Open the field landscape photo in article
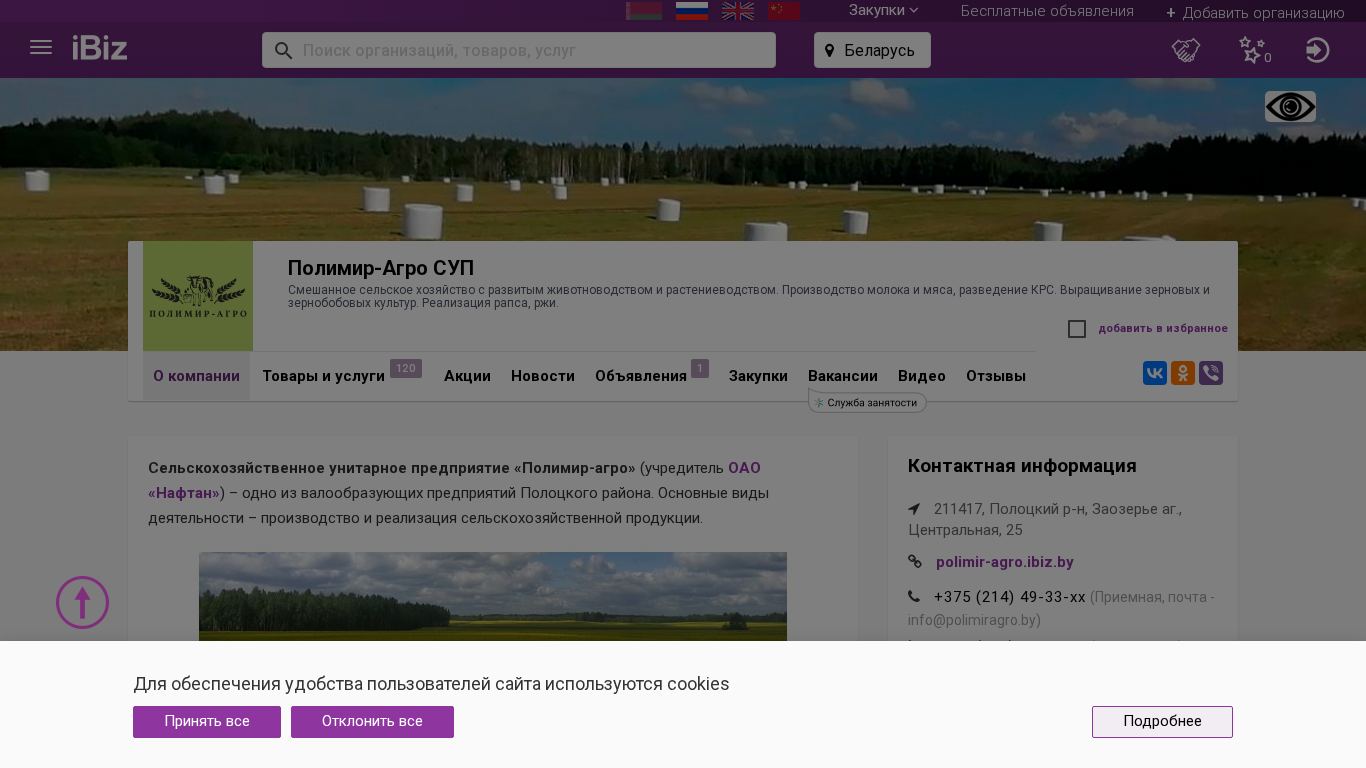 [x=493, y=597]
